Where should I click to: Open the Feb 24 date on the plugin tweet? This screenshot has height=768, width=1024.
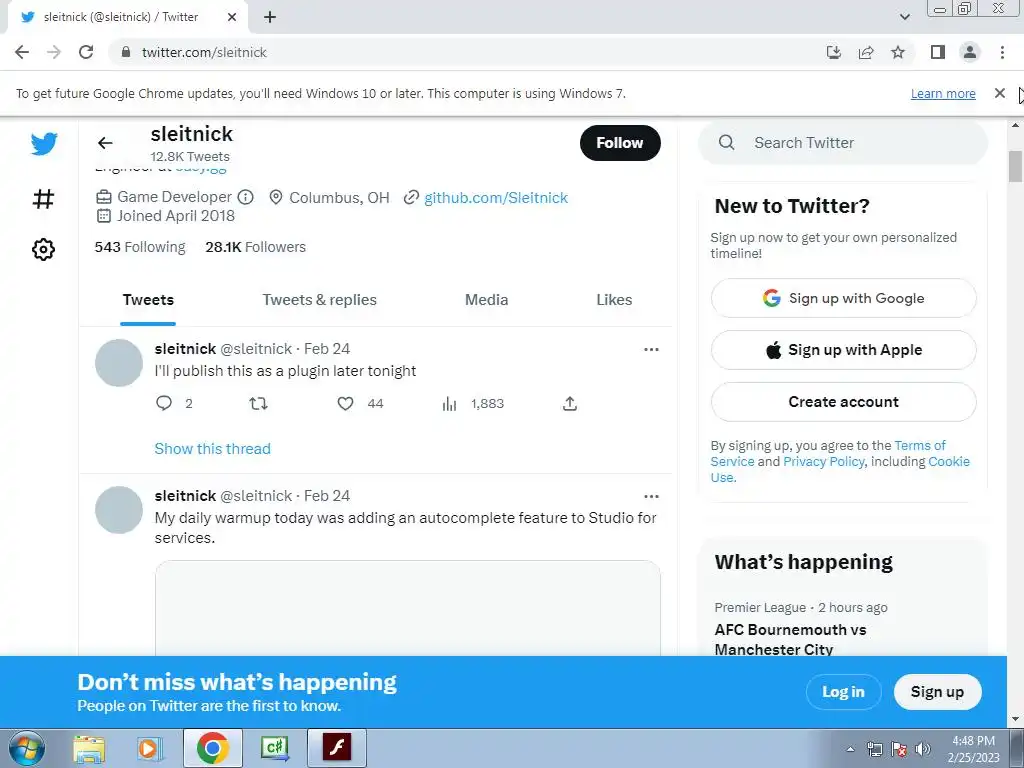[x=327, y=349]
